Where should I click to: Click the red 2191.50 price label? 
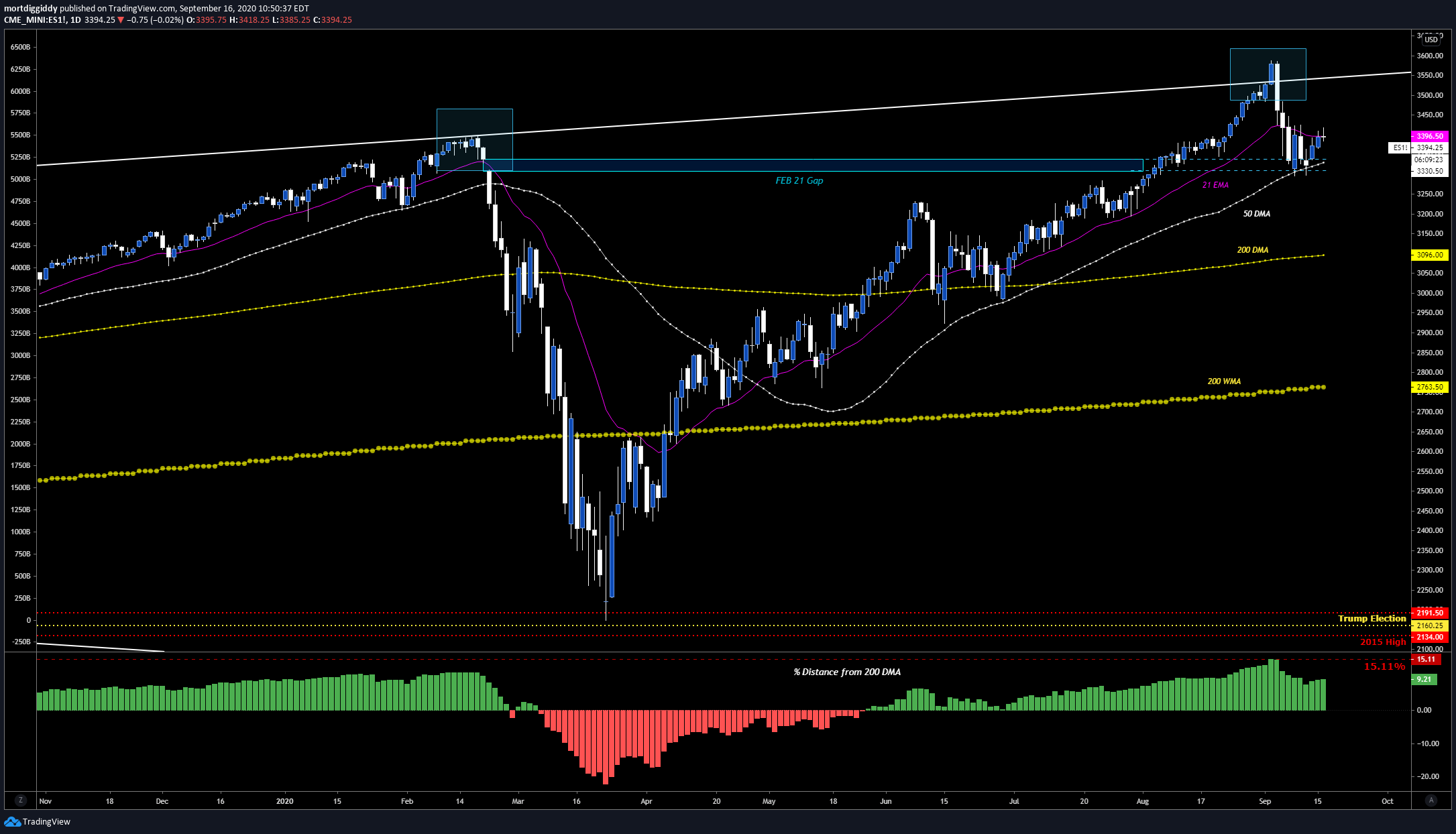[1430, 613]
